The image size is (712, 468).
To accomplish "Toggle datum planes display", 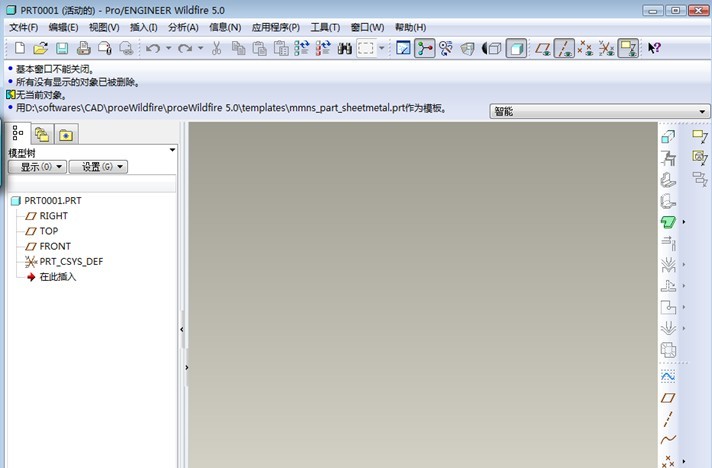I will tap(543, 48).
